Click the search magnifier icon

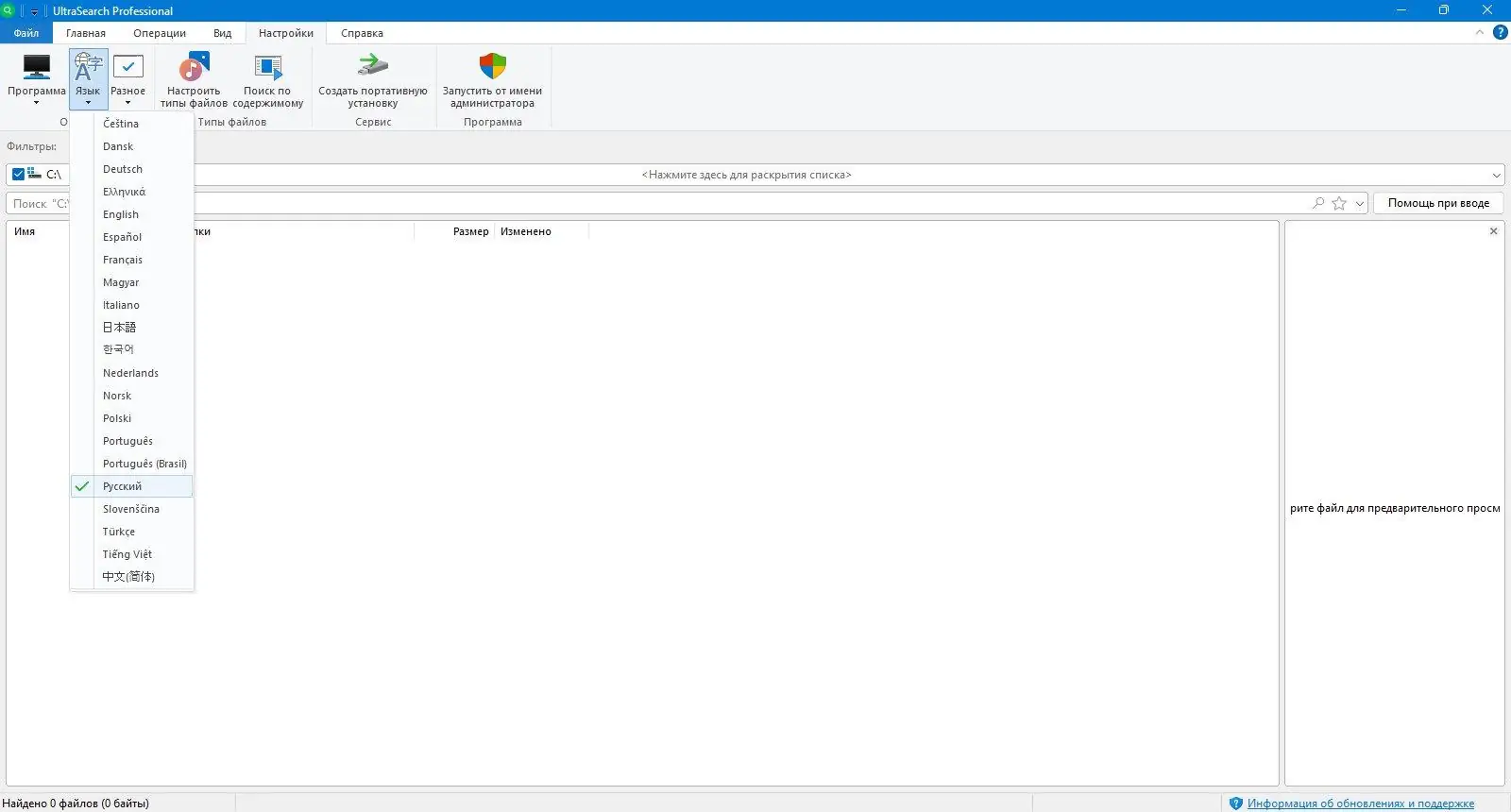pyautogui.click(x=1318, y=203)
